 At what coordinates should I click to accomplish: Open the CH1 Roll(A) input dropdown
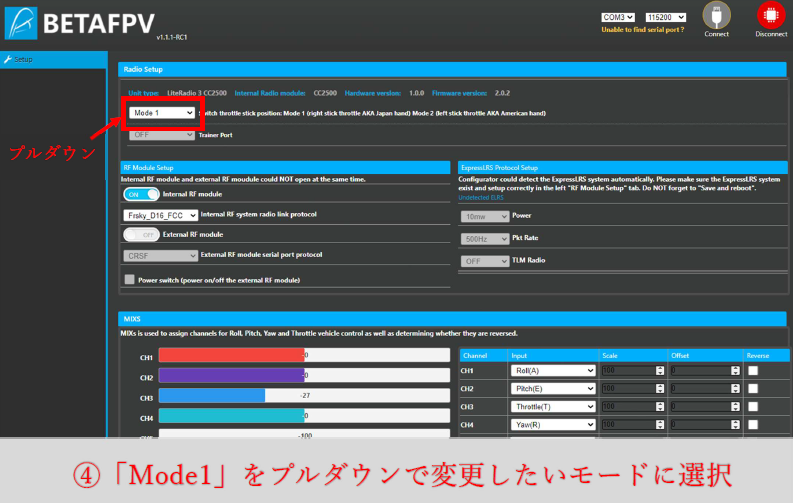pos(553,371)
